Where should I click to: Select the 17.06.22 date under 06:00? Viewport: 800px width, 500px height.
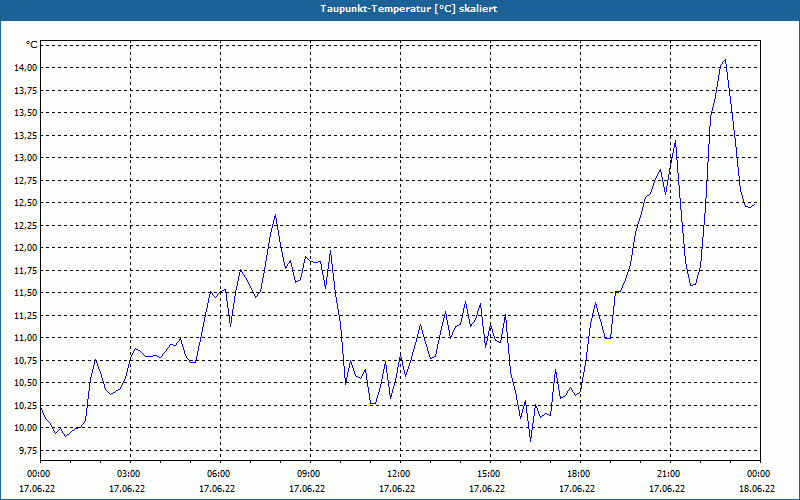coord(217,488)
